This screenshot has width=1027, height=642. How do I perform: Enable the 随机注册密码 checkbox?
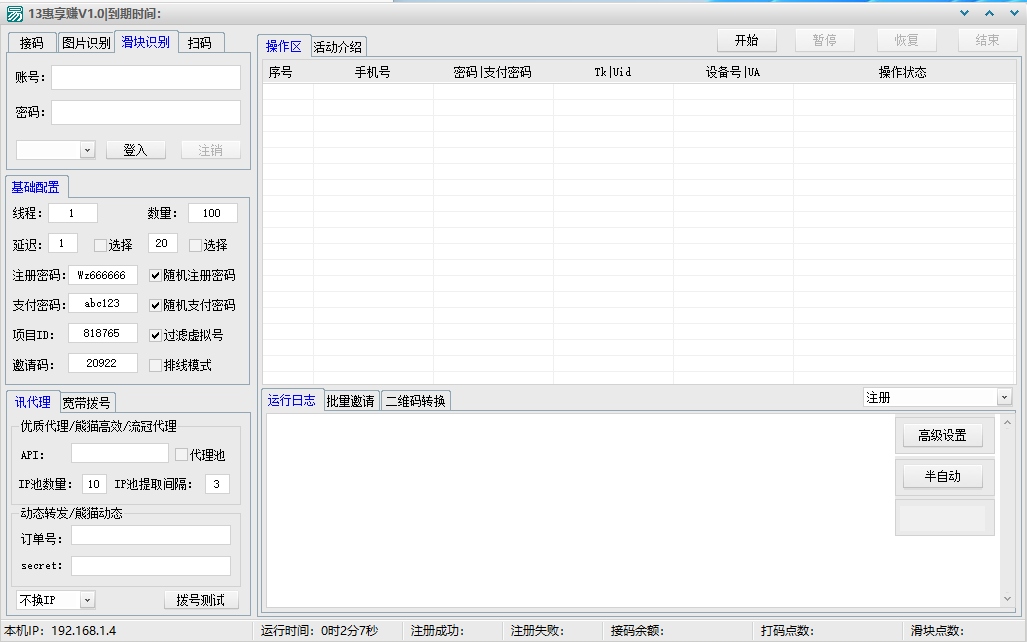155,275
